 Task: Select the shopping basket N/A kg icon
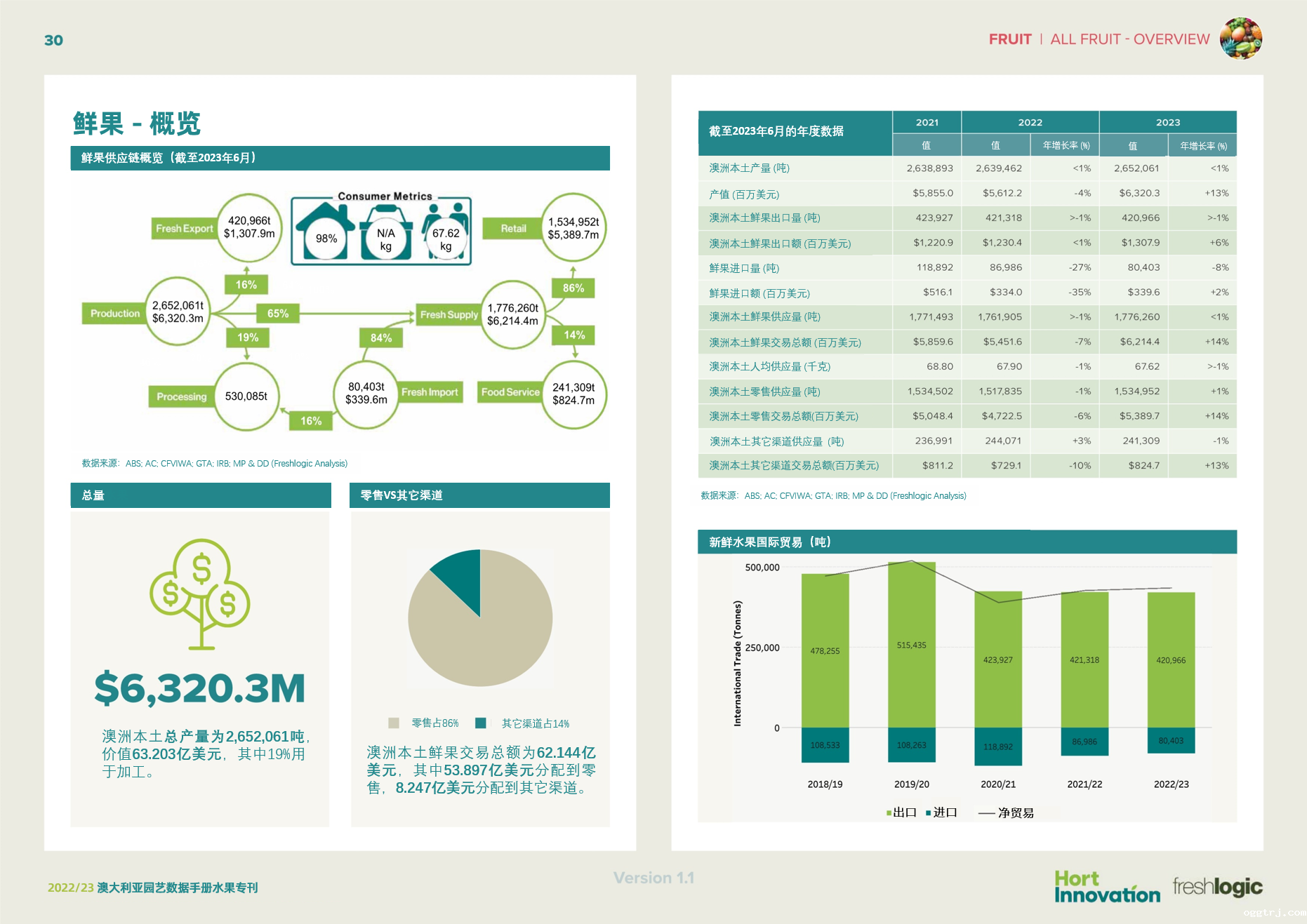click(385, 235)
